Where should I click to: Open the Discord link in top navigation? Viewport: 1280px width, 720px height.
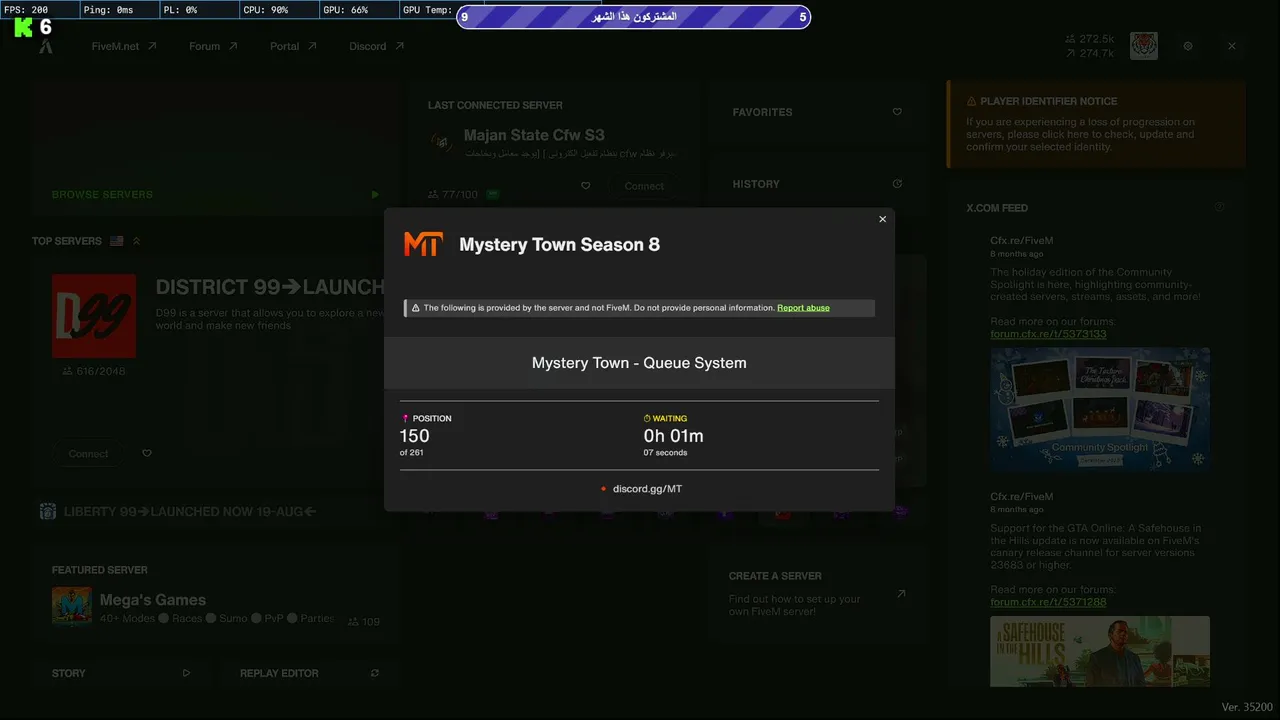[377, 46]
